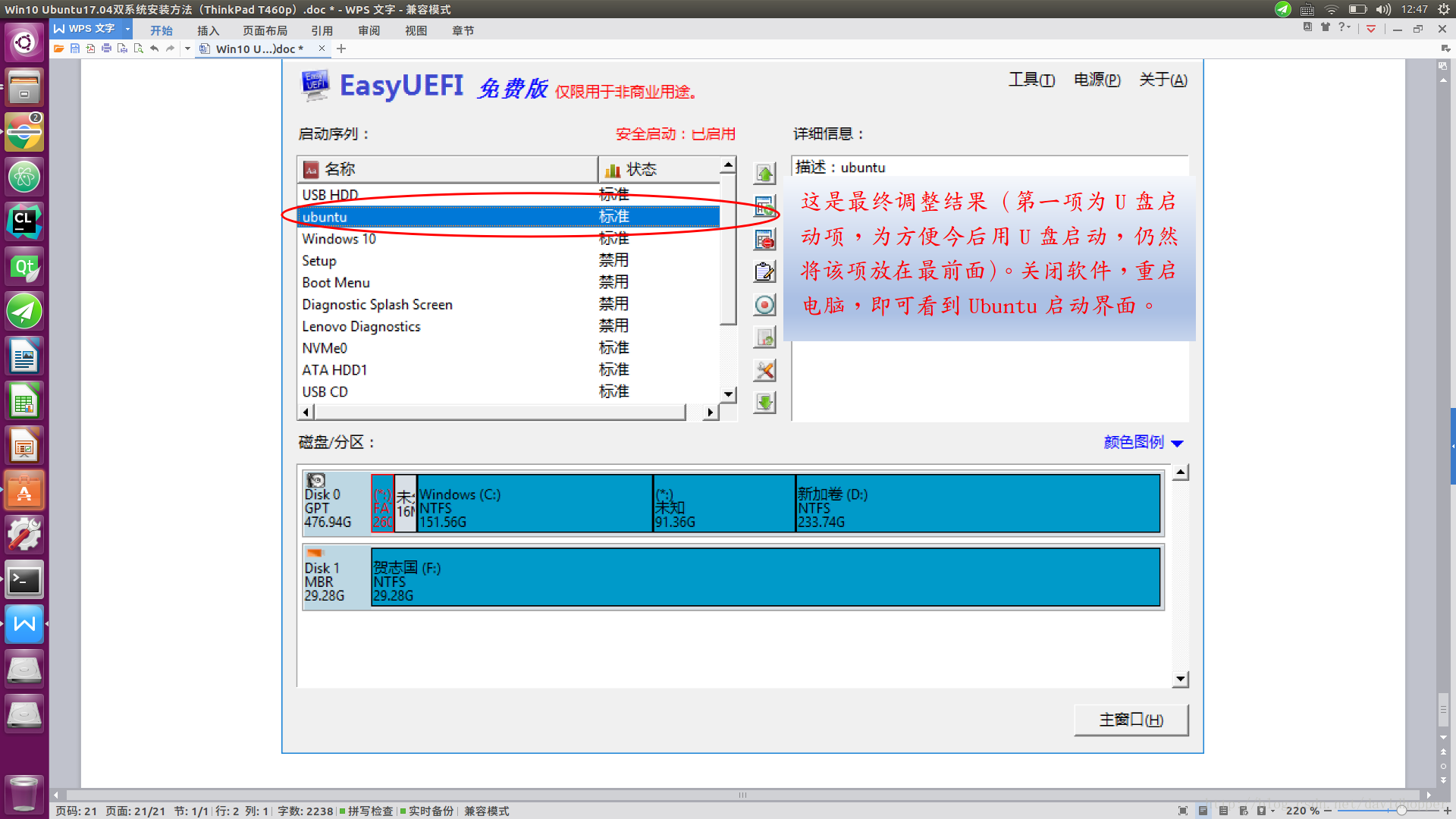Open the volume indicator in the top panel
Screen dimensions: 1456x819
point(1383,9)
